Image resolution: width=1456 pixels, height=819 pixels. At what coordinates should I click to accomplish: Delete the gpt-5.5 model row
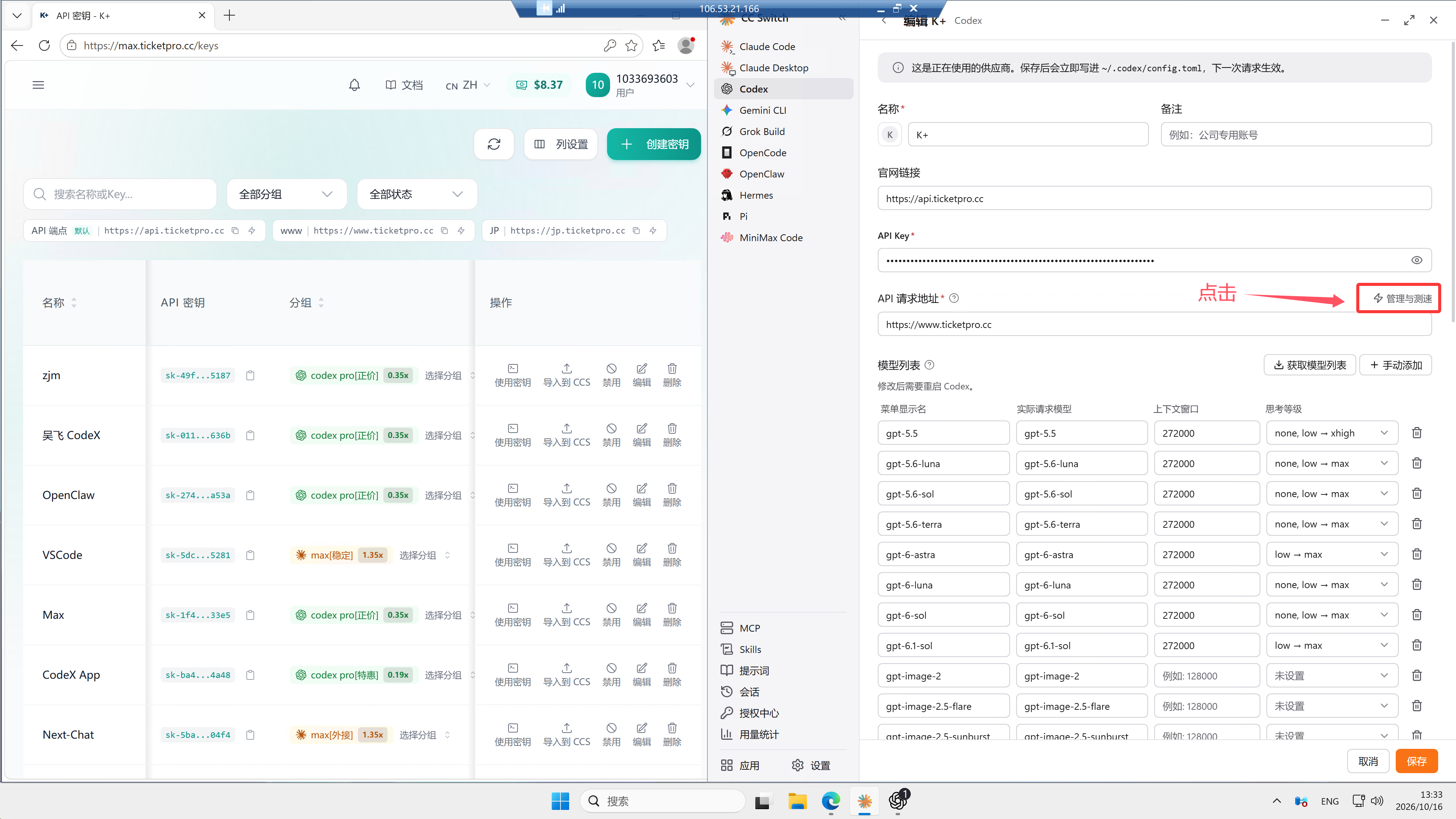pyautogui.click(x=1417, y=433)
